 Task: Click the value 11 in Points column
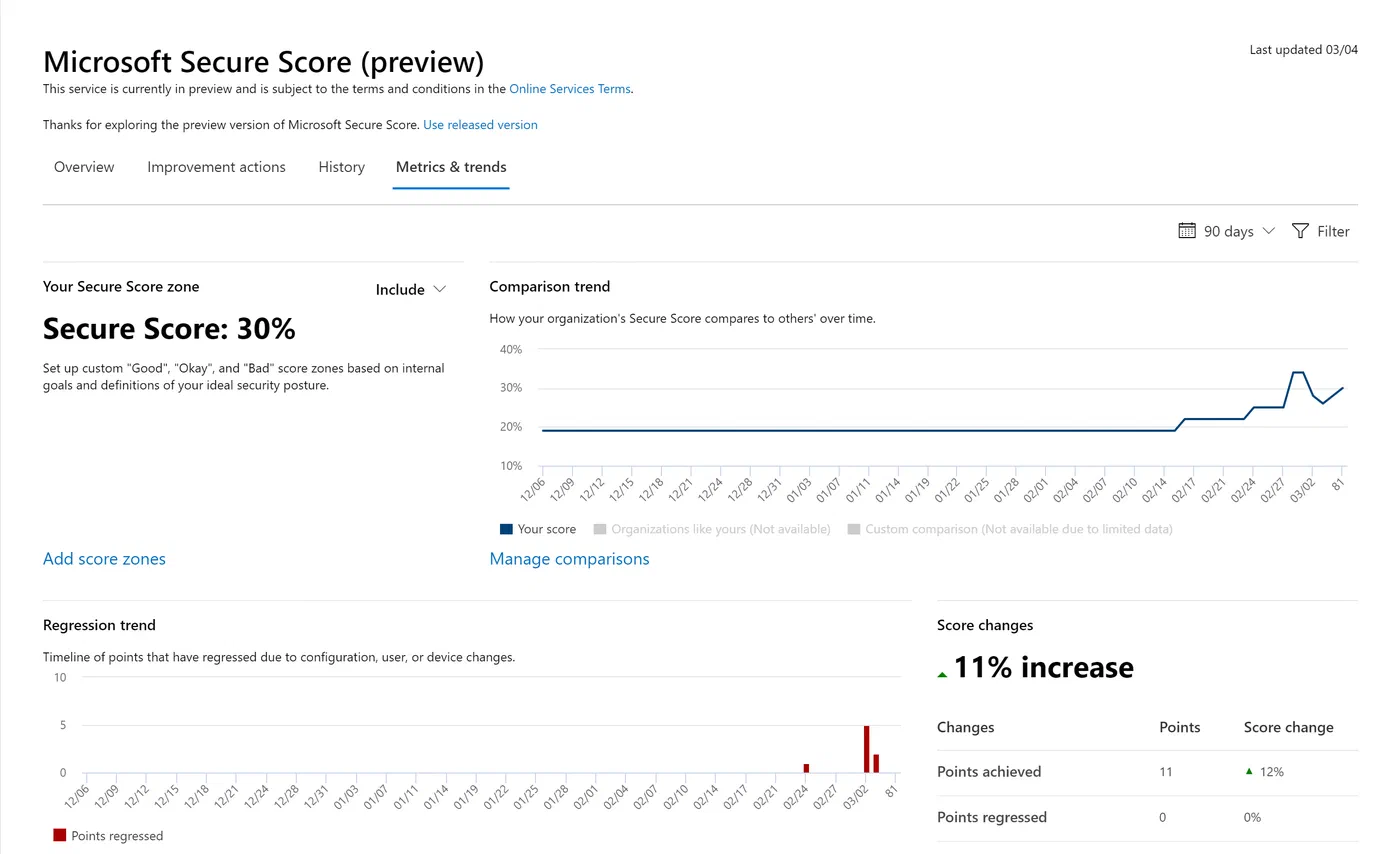[1165, 772]
